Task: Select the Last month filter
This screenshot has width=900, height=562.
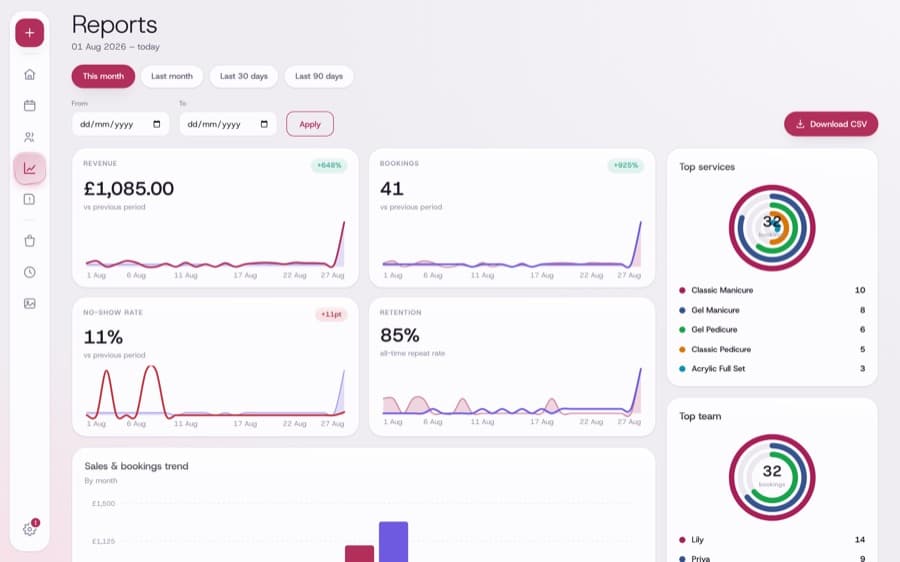Action: (172, 76)
